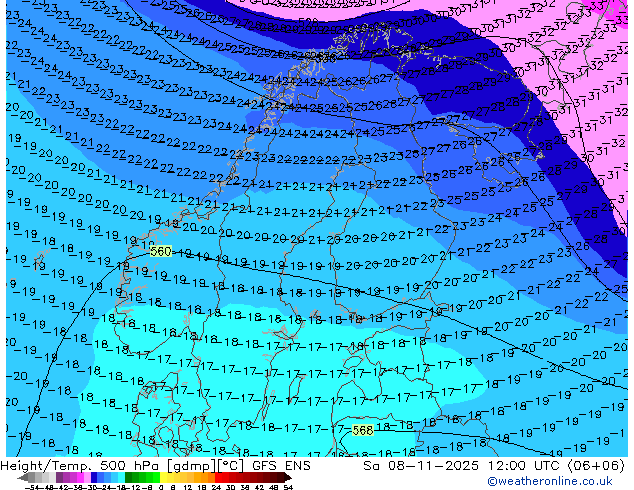The image size is (634, 490).
Task: Click the 528 contour label at top
Action: pyautogui.click(x=308, y=22)
